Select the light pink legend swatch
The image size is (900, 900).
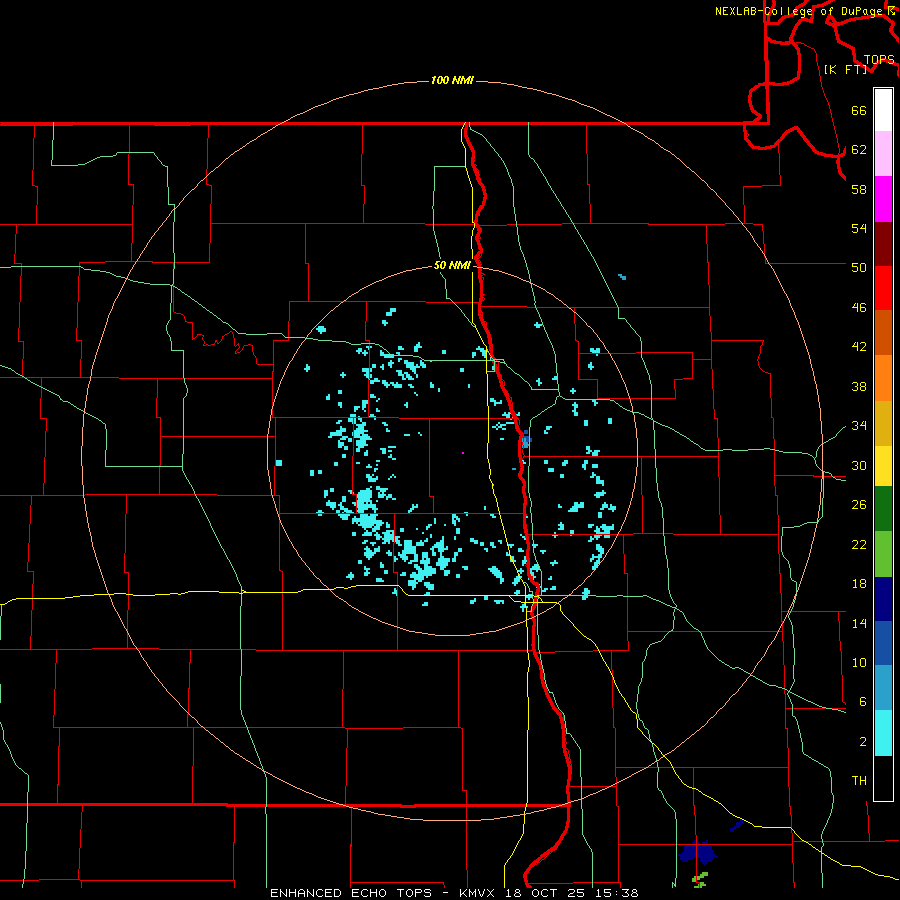click(x=883, y=153)
